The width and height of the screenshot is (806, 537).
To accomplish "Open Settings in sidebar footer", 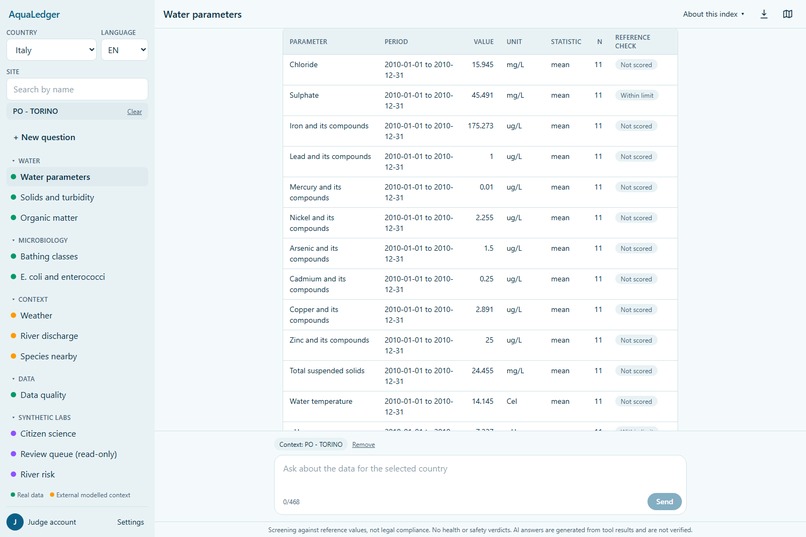I will pos(131,522).
